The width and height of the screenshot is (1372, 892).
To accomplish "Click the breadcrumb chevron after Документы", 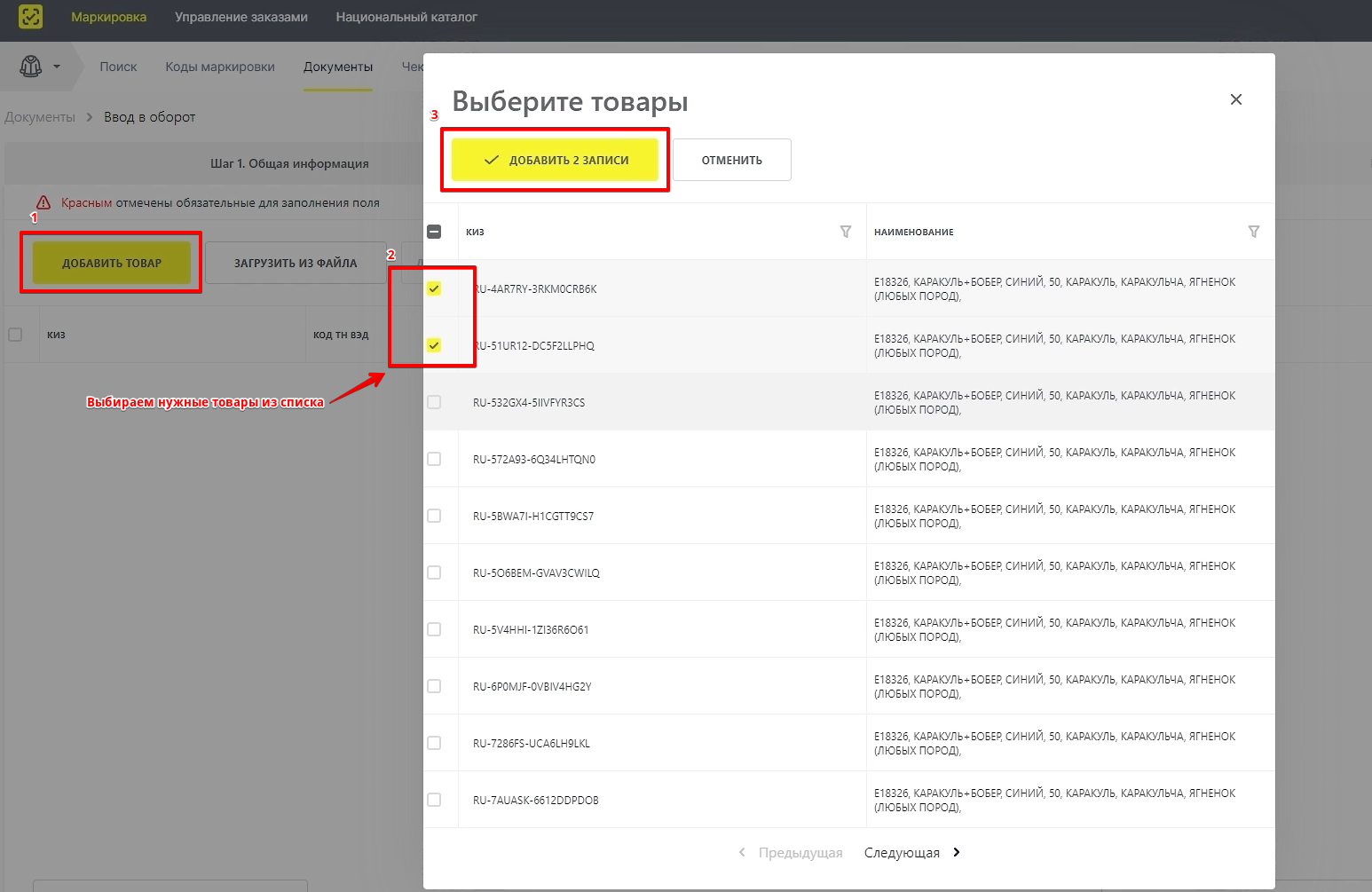I will pos(90,117).
